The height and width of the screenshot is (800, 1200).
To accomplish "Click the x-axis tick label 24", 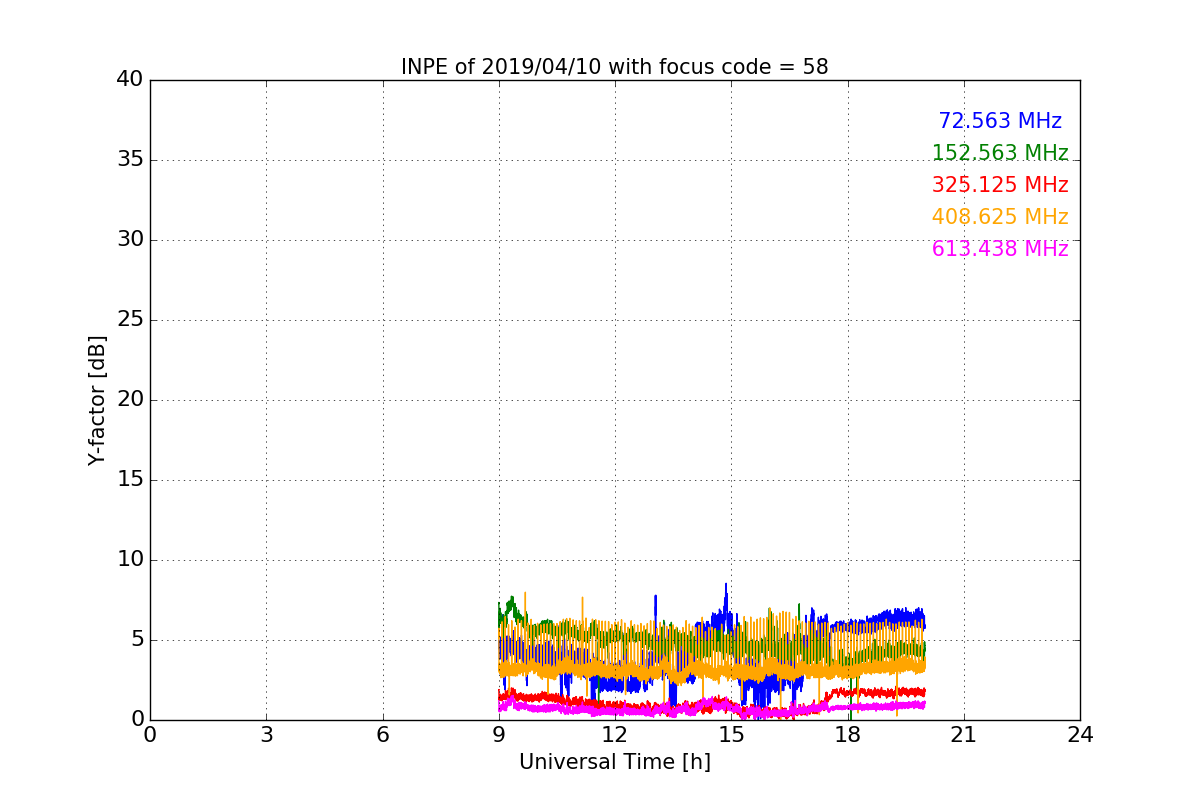I will pos(1080,734).
